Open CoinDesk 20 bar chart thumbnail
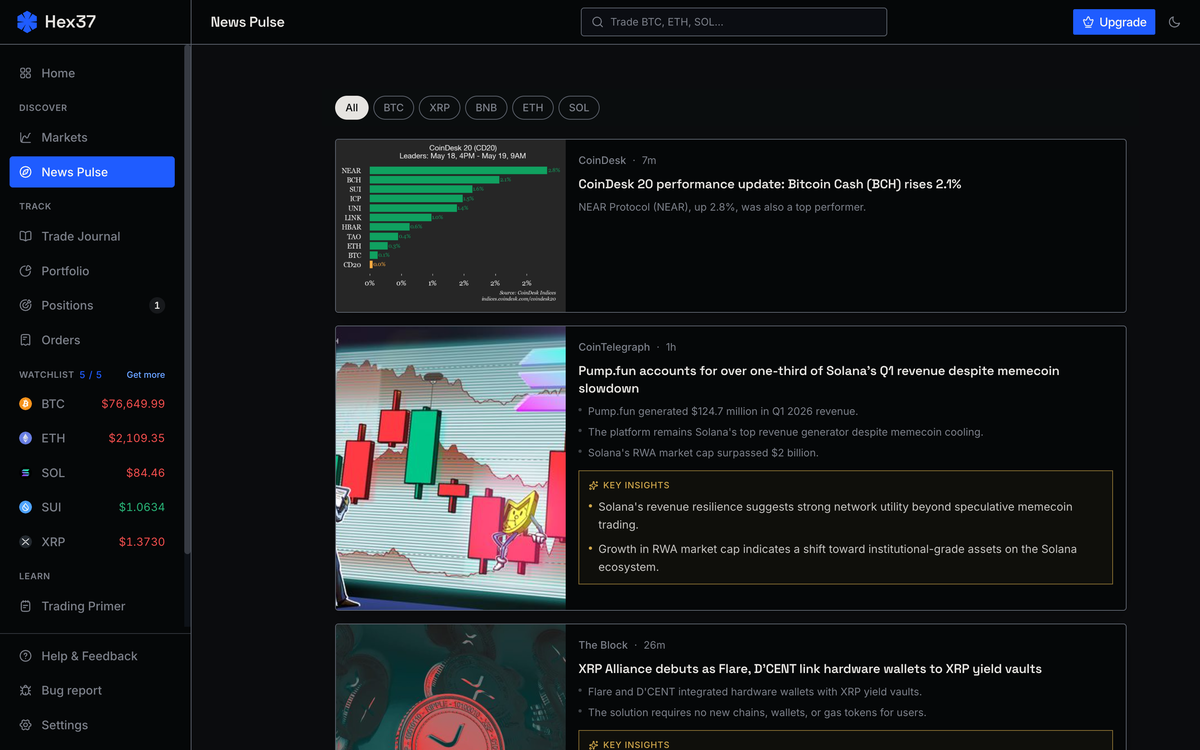 tap(451, 226)
